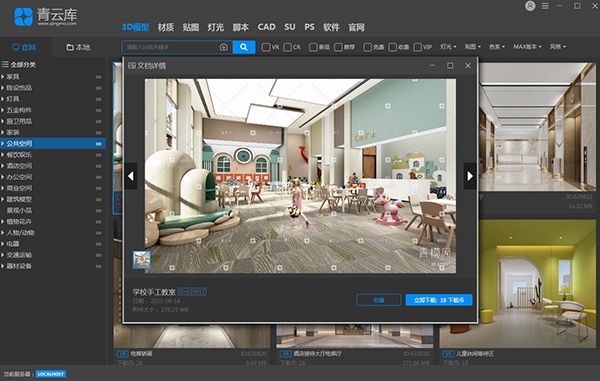Switch to the 本地 tab
600x381 pixels.
78,47
